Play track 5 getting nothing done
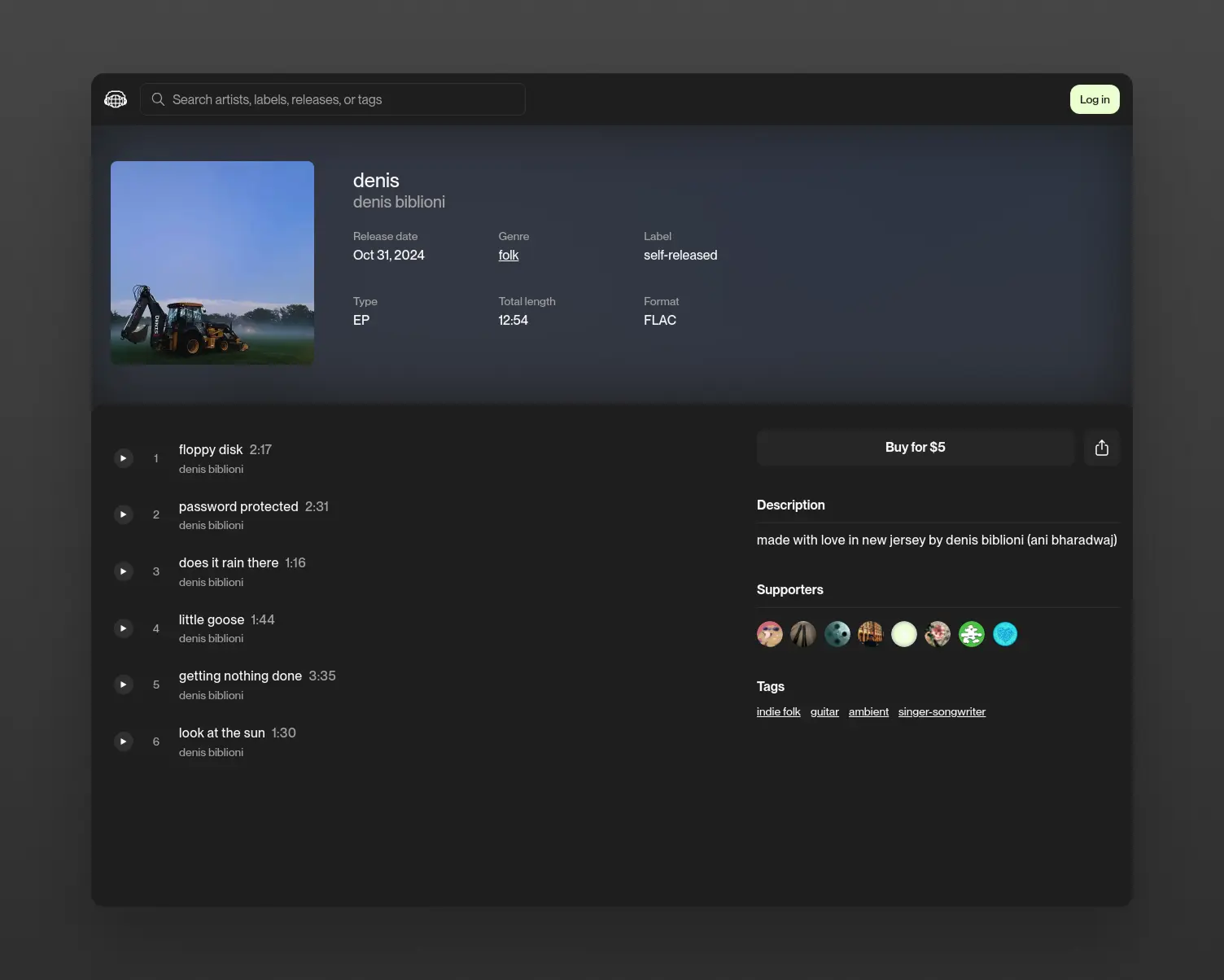The width and height of the screenshot is (1224, 980). pos(123,685)
